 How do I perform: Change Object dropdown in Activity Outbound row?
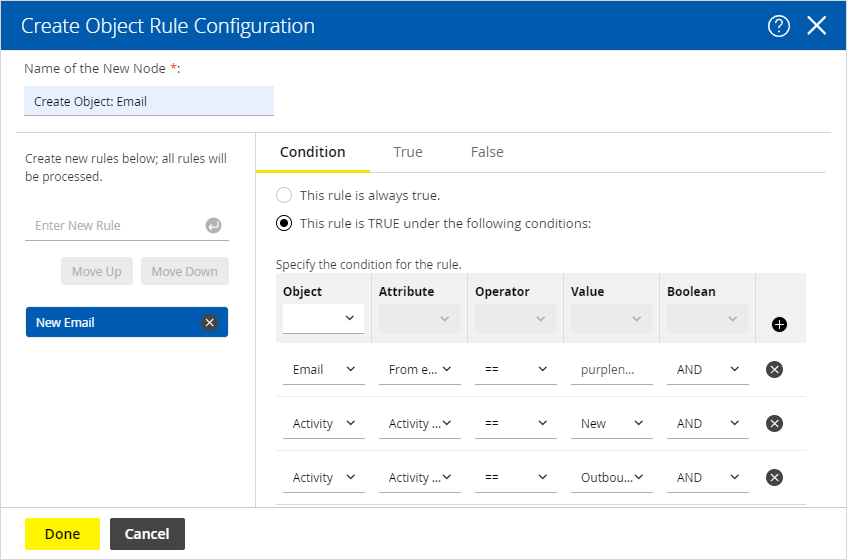coord(324,478)
